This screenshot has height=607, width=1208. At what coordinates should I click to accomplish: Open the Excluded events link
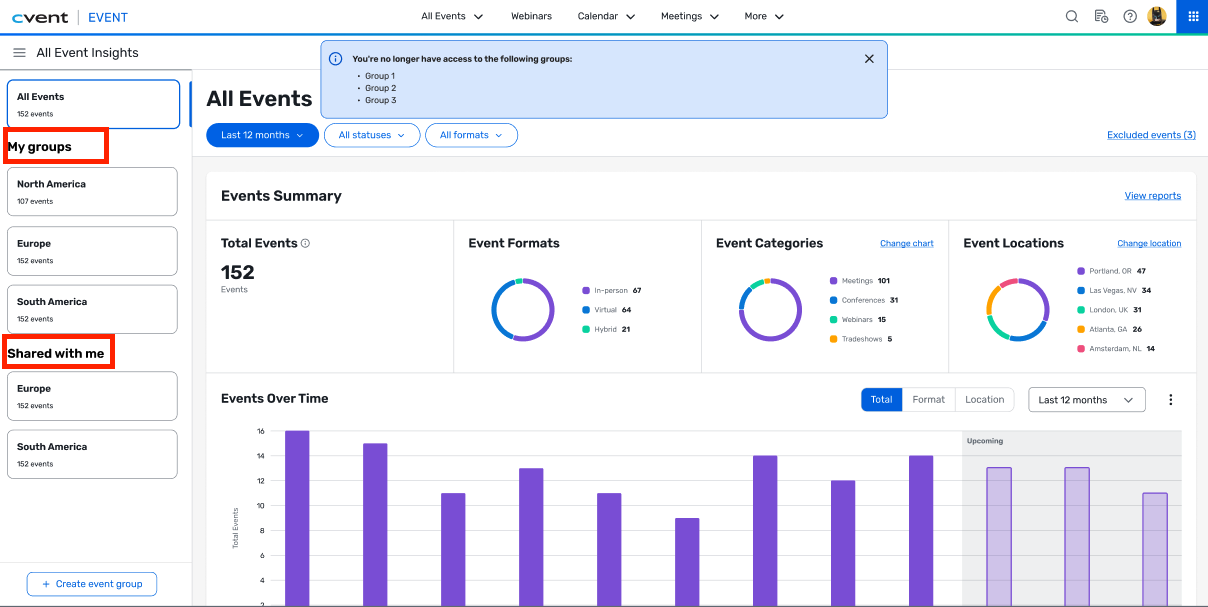point(1151,135)
